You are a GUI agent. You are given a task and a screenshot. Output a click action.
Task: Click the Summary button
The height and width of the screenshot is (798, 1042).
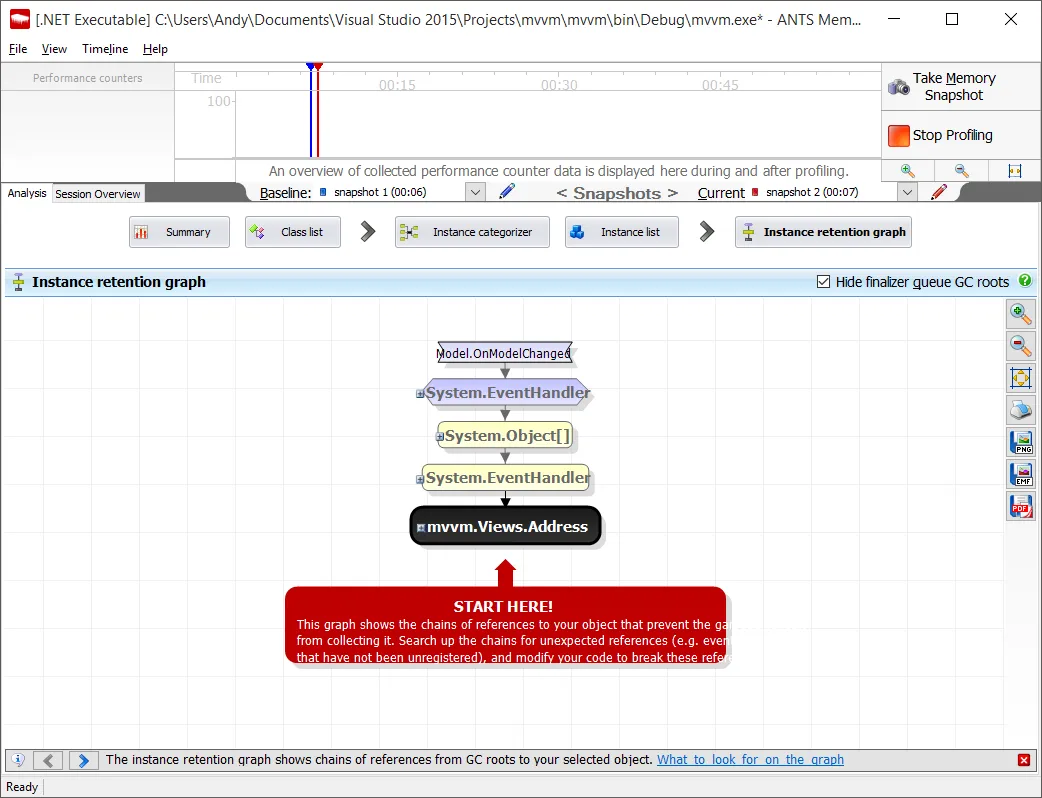[179, 232]
